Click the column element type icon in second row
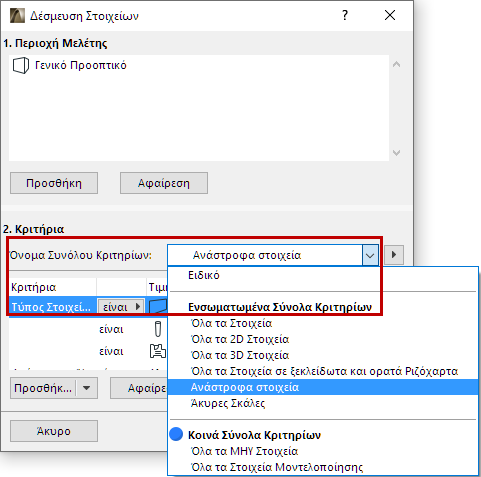This screenshot has height=477, width=481. coord(158,329)
